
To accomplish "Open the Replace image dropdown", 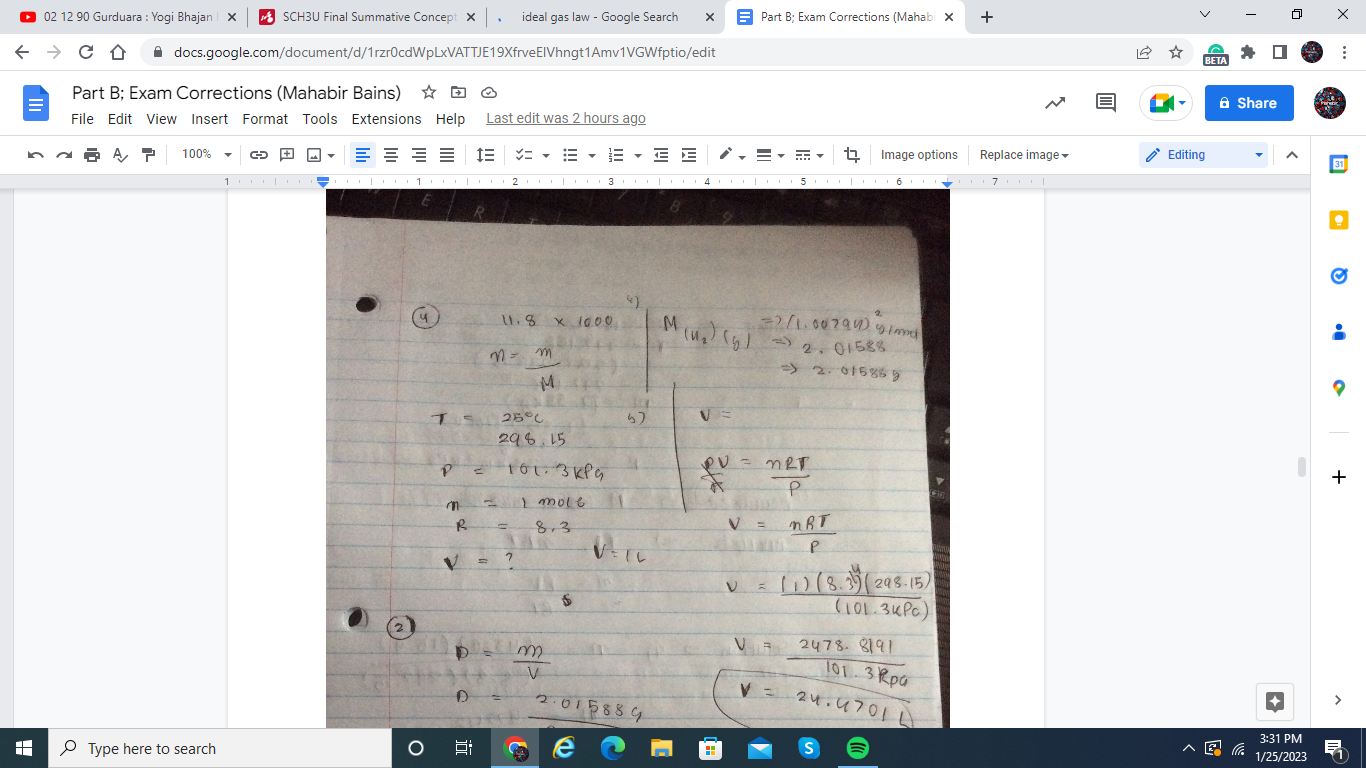I will coord(1024,155).
